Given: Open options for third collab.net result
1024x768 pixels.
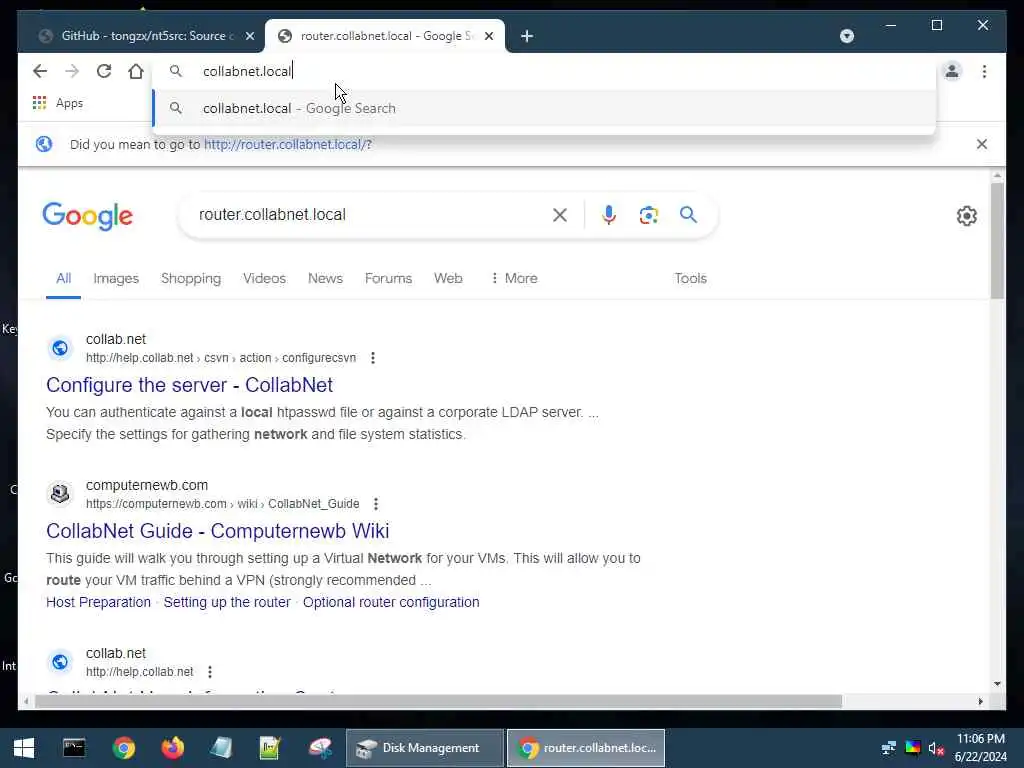Looking at the screenshot, I should [210, 672].
